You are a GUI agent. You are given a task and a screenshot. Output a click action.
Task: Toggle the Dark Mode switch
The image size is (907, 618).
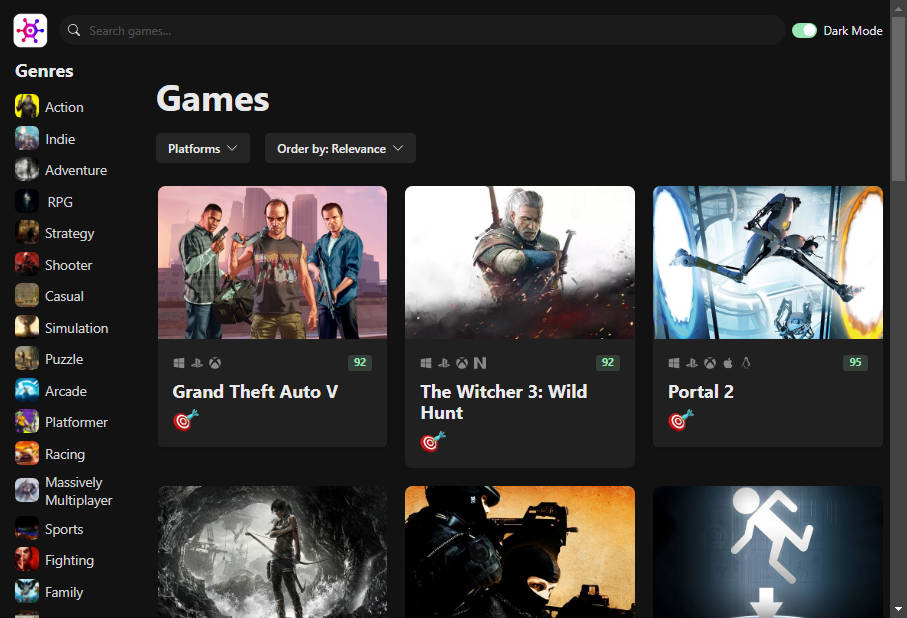point(804,31)
